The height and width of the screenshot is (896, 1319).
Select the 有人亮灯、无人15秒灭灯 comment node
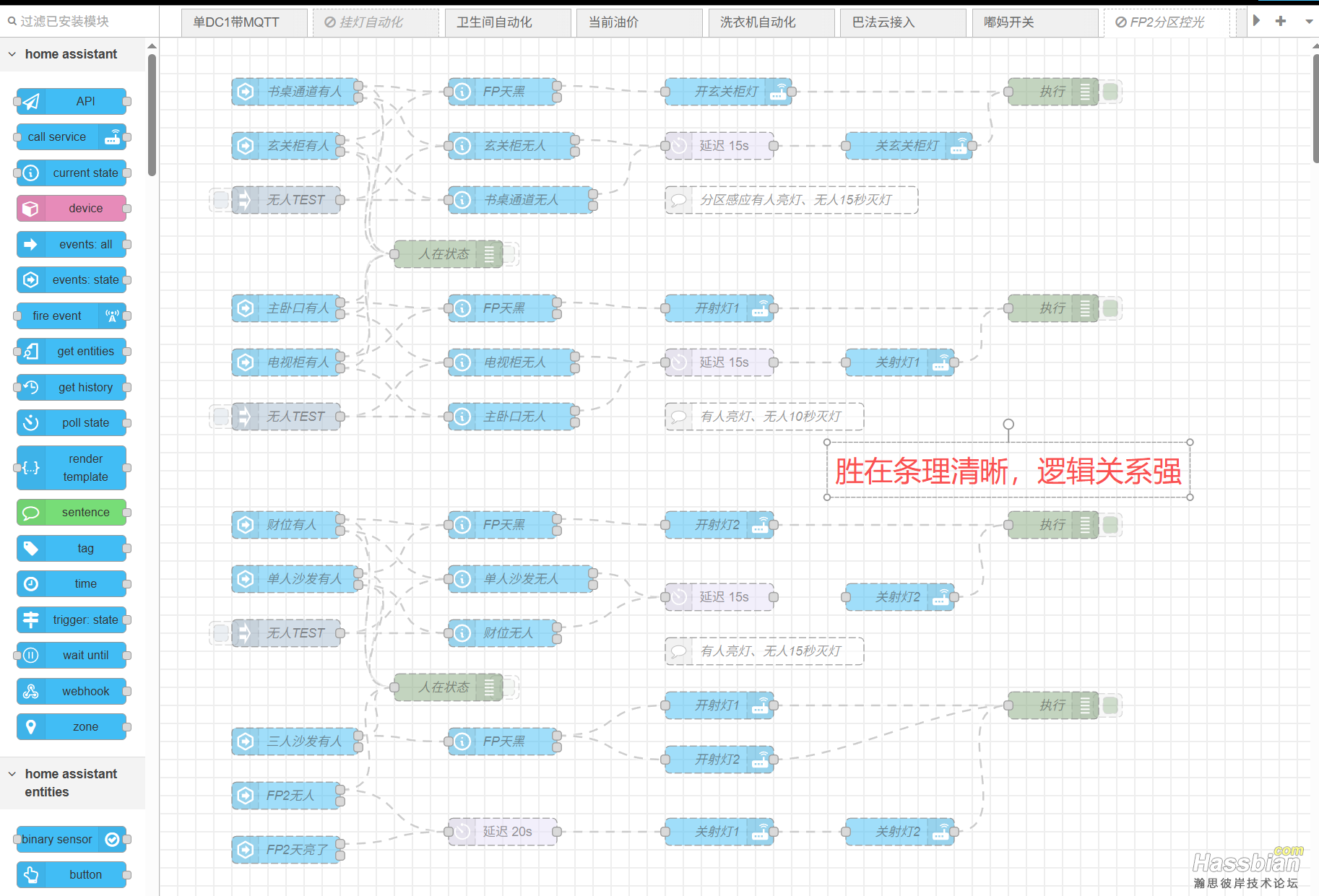tap(764, 651)
